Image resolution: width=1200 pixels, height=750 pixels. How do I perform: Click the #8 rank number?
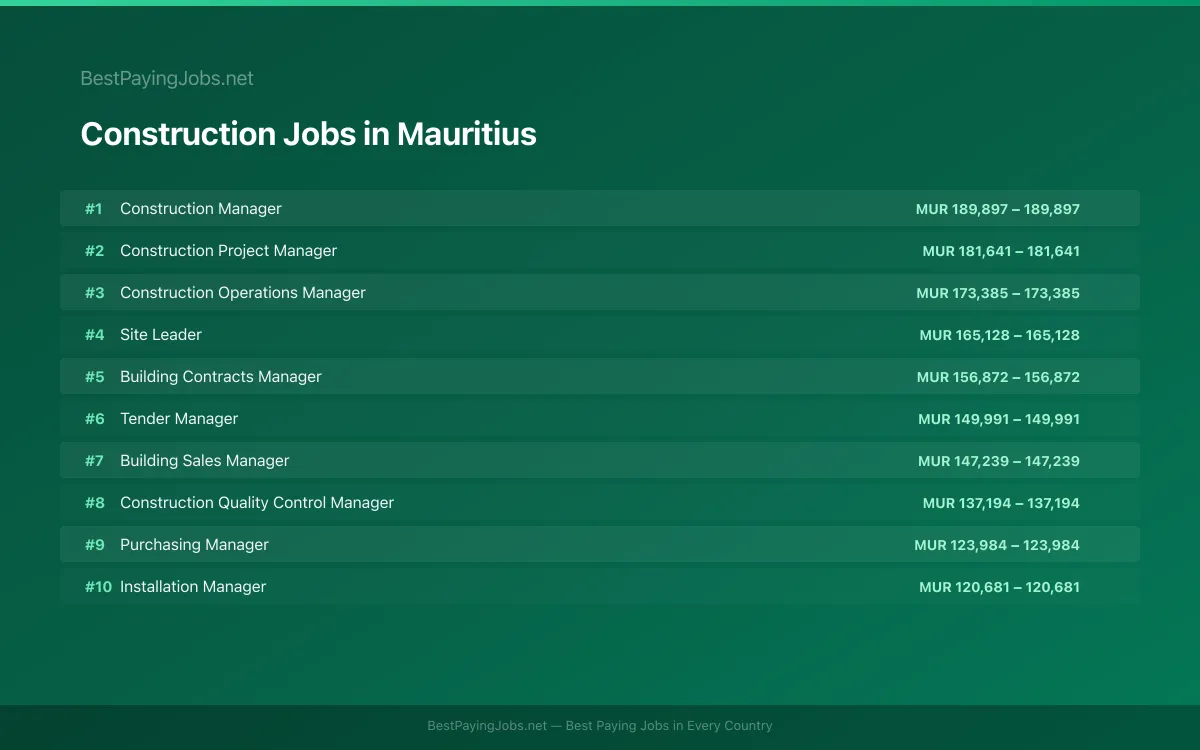point(94,503)
